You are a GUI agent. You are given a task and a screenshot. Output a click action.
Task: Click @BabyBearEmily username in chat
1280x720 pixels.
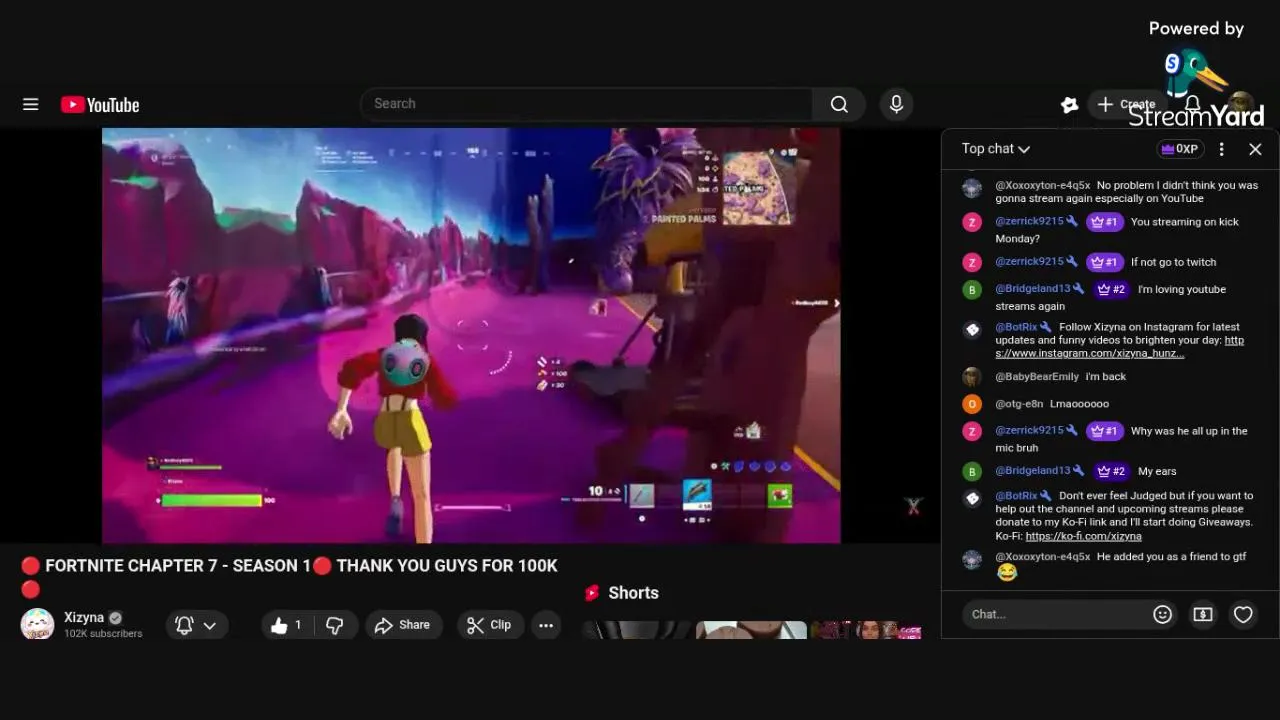tap(1037, 377)
